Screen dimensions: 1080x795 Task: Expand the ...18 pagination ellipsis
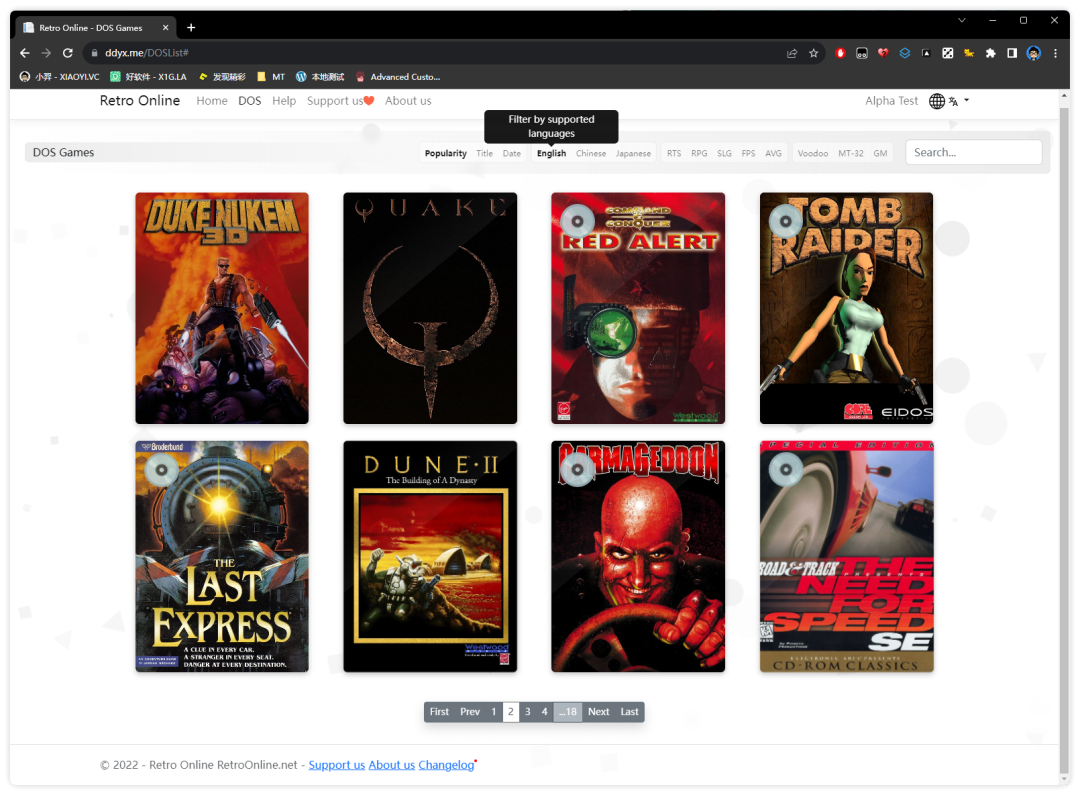pos(567,712)
